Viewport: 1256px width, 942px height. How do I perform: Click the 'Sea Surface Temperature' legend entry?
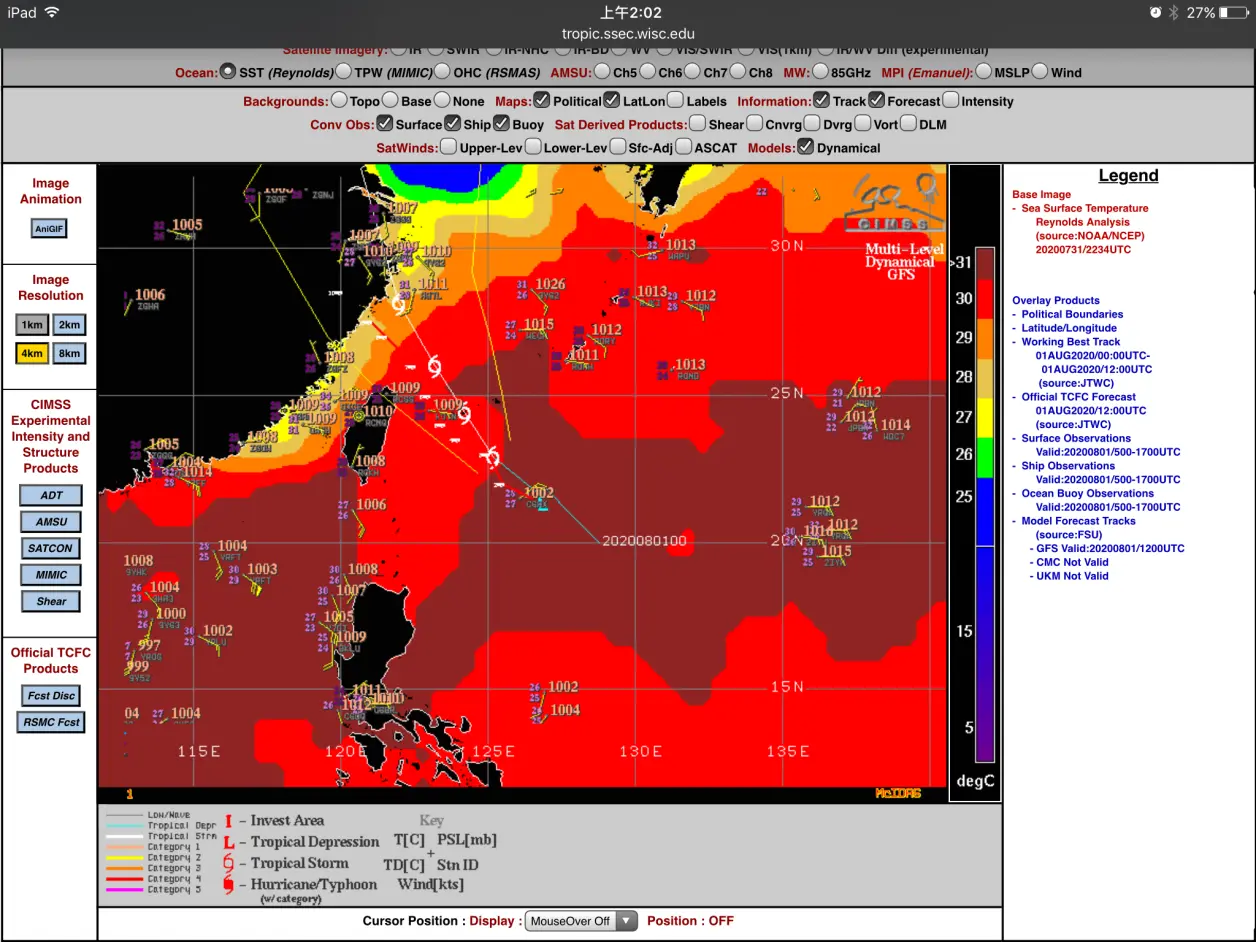pyautogui.click(x=1085, y=208)
